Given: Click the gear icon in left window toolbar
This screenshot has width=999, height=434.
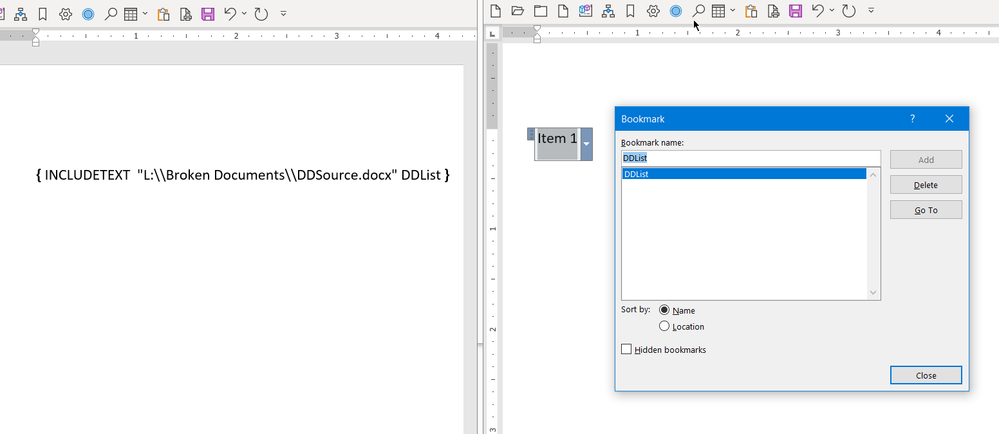Looking at the screenshot, I should [66, 14].
